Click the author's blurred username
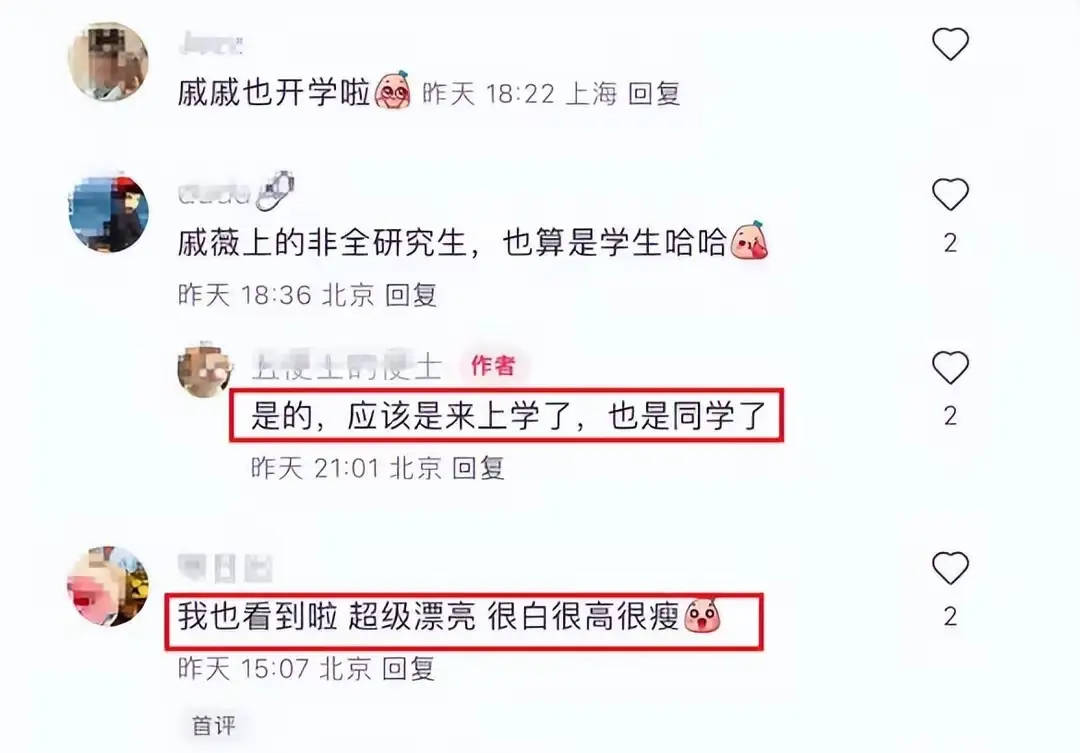Screen dimensions: 1080x753 [x=346, y=366]
